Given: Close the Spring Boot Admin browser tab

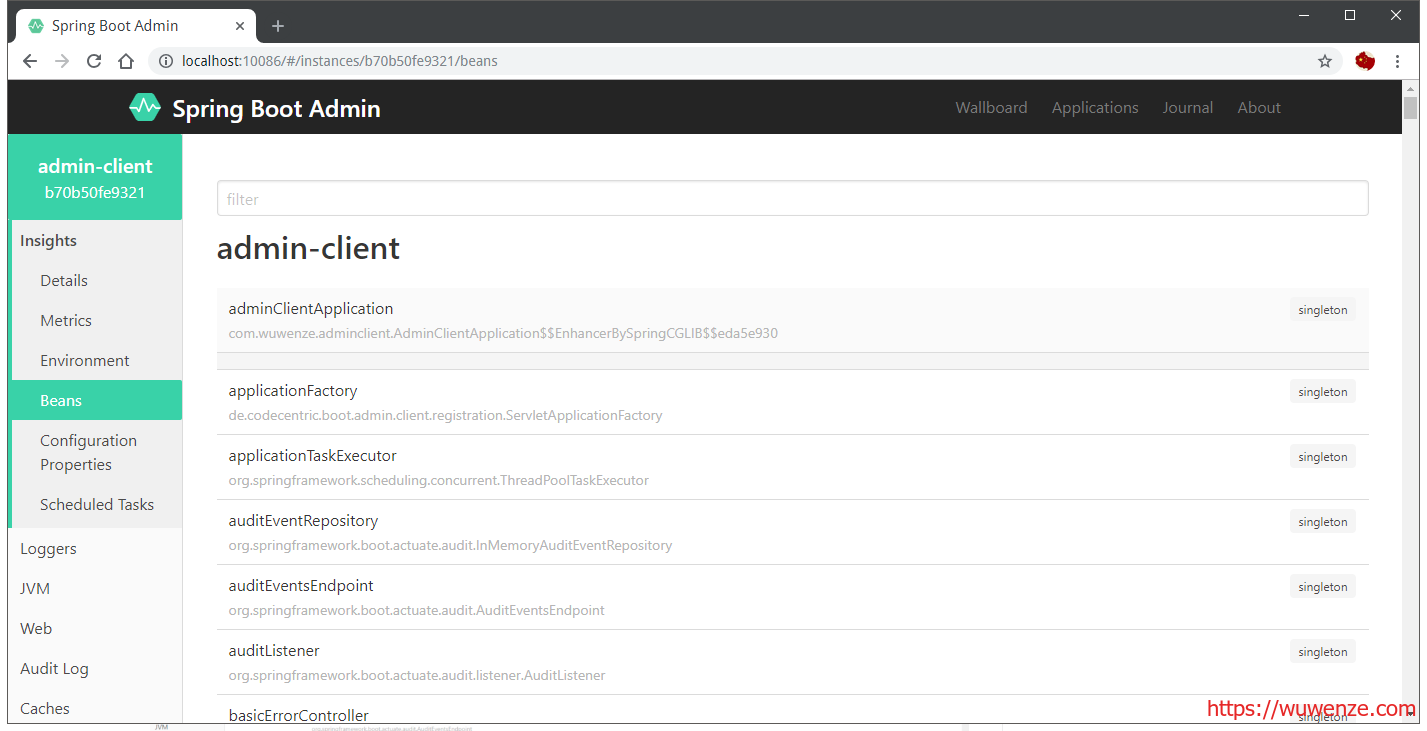Looking at the screenshot, I should (x=238, y=26).
